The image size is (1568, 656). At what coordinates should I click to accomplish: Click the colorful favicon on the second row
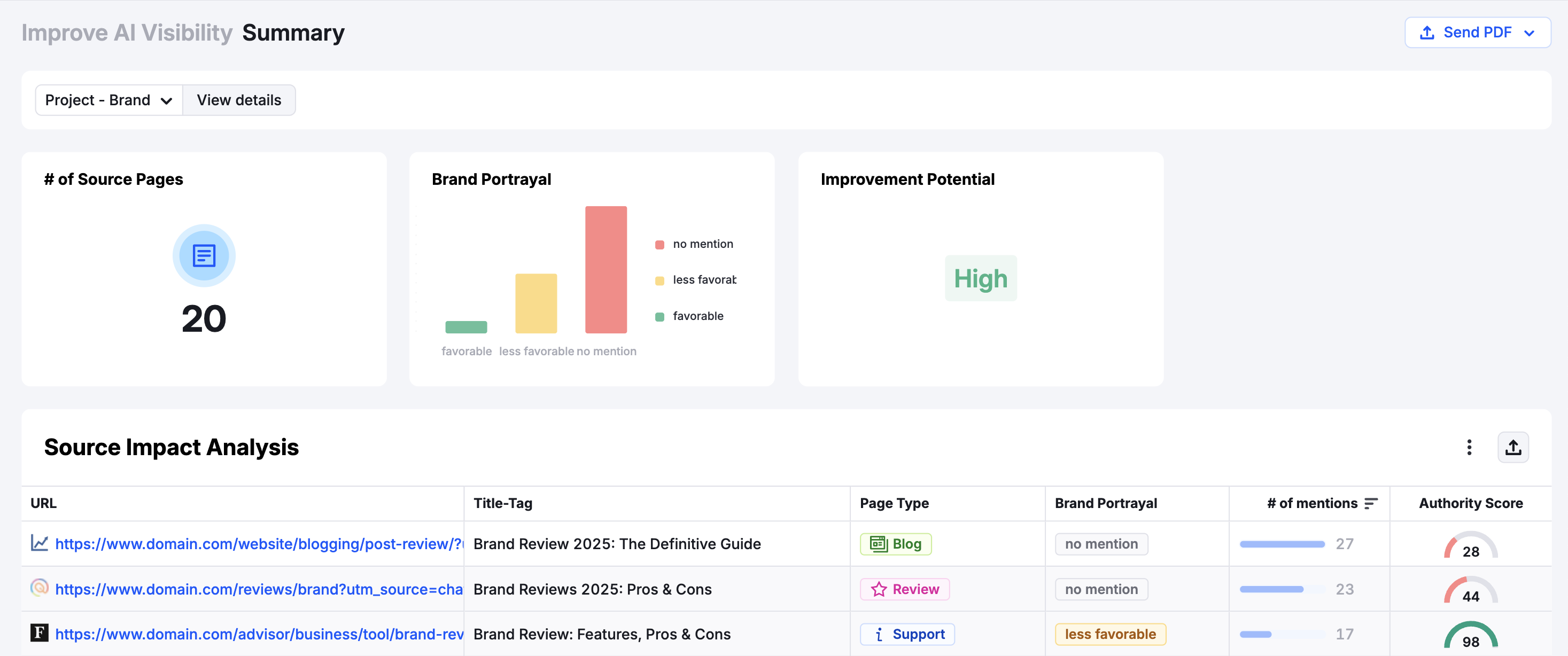click(39, 589)
